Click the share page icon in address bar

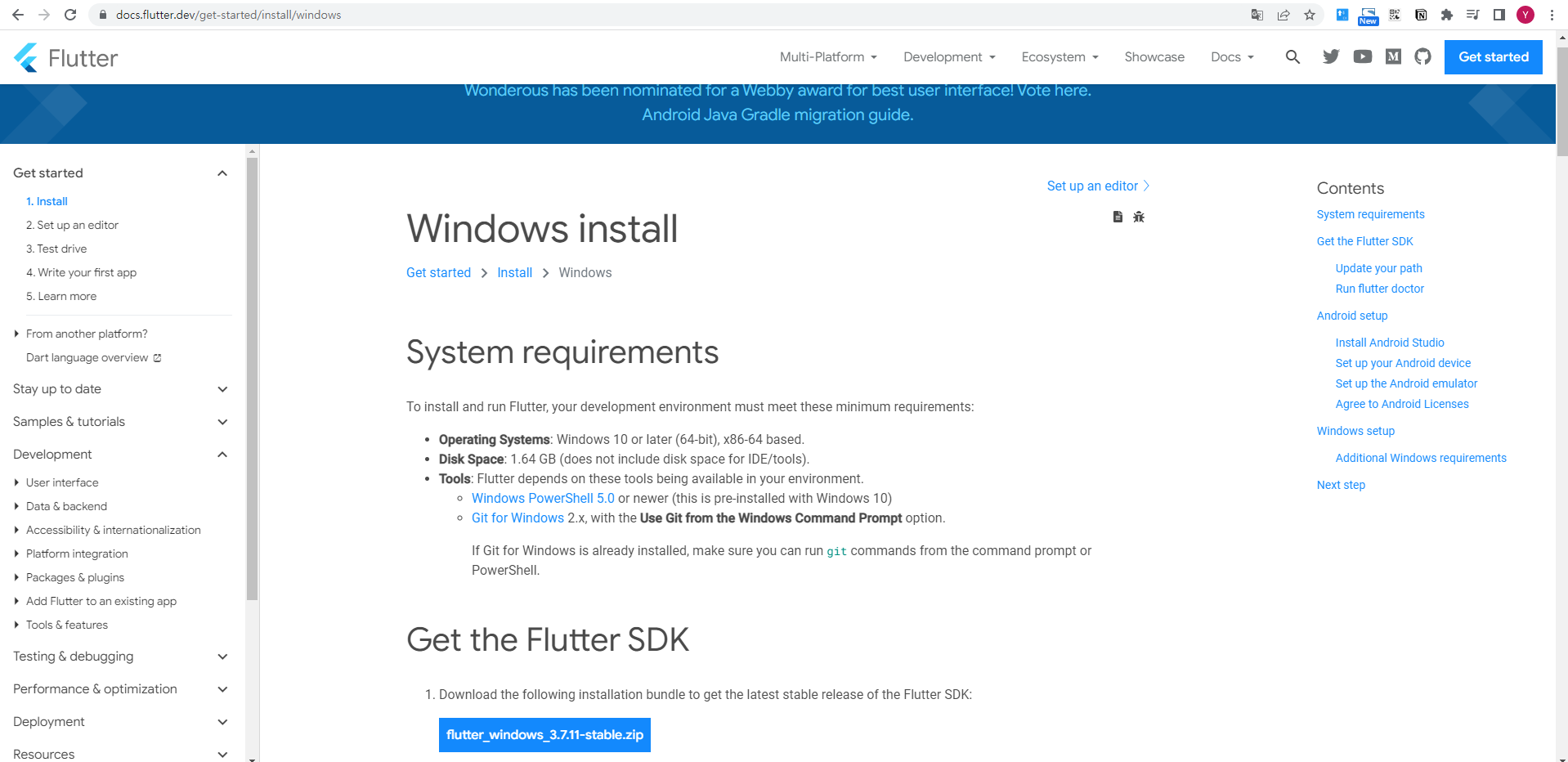pyautogui.click(x=1284, y=15)
